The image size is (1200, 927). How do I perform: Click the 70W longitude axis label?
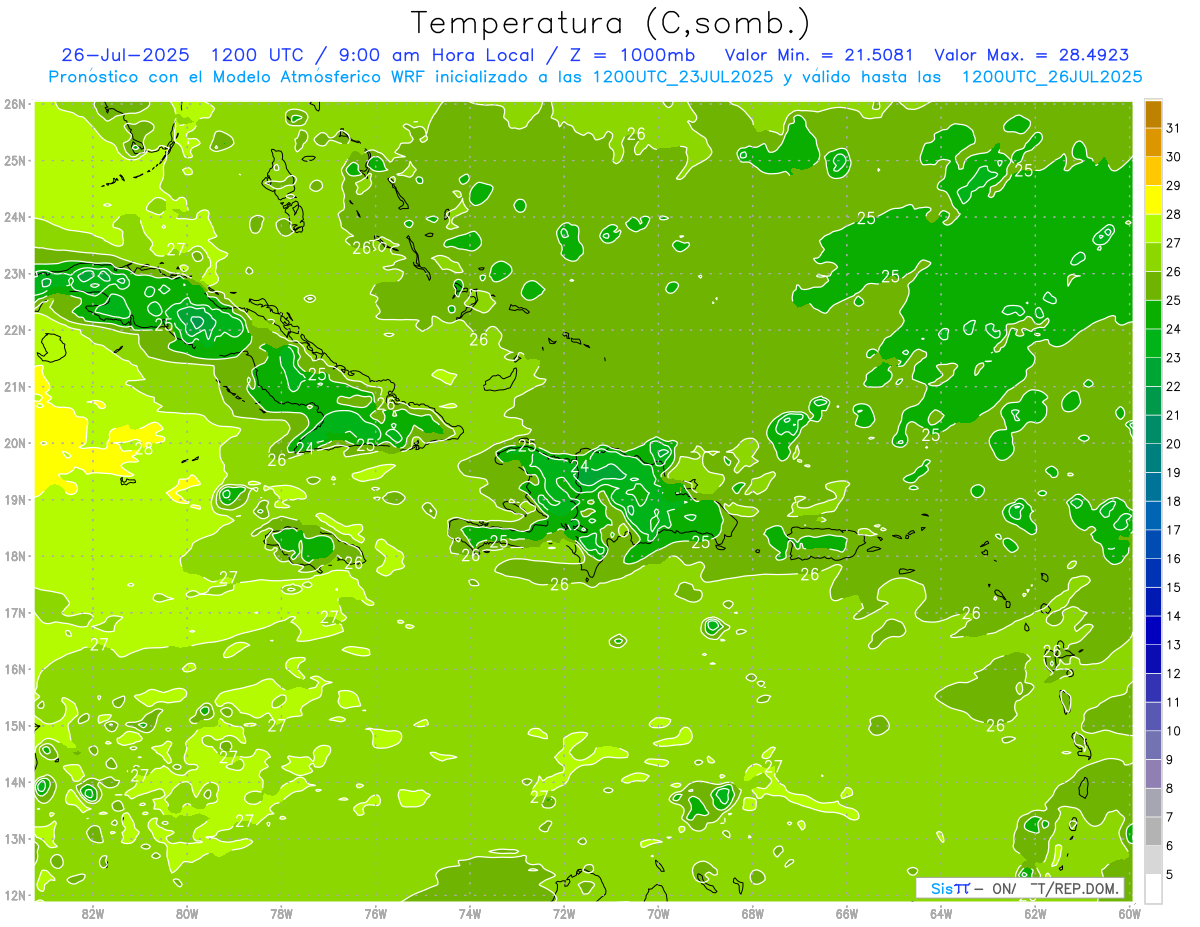(x=658, y=913)
